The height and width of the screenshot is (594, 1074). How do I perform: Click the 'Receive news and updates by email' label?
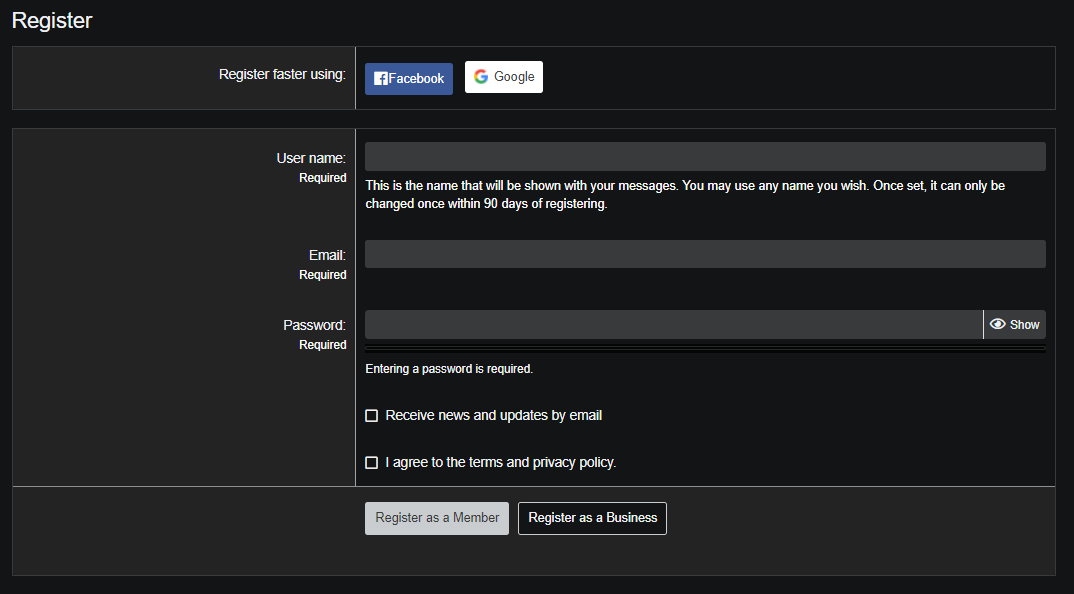[x=493, y=415]
